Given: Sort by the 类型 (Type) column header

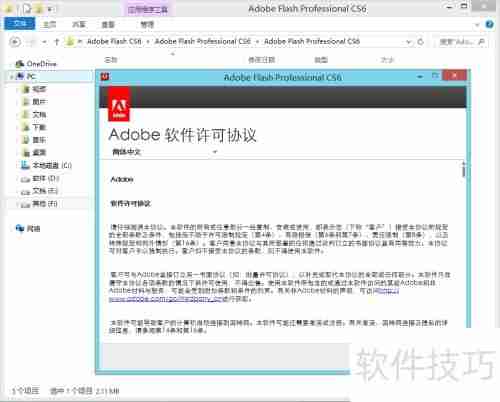Looking at the screenshot, I should pyautogui.click(x=321, y=60).
